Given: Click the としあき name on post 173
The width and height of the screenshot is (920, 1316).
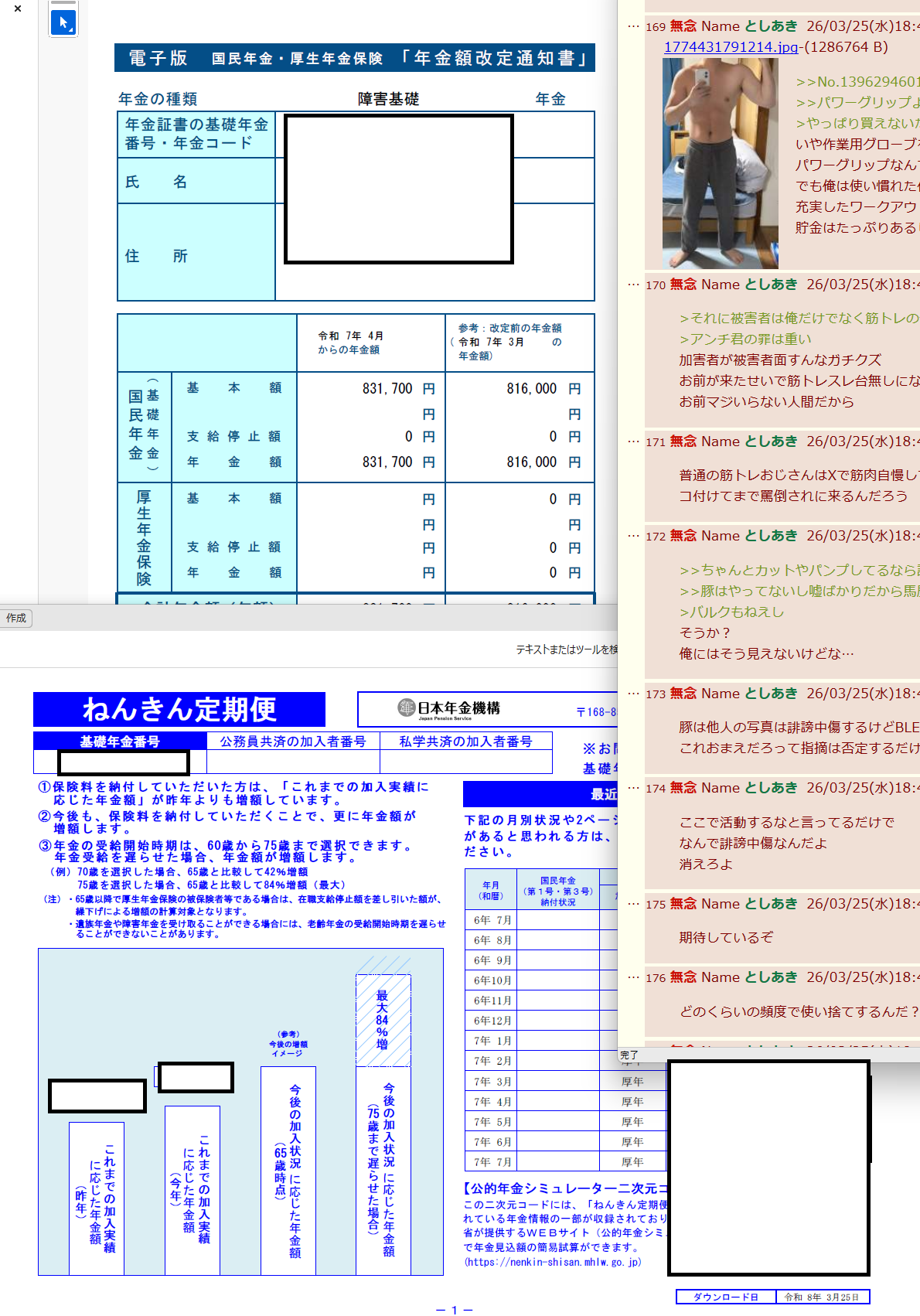Looking at the screenshot, I should (770, 694).
